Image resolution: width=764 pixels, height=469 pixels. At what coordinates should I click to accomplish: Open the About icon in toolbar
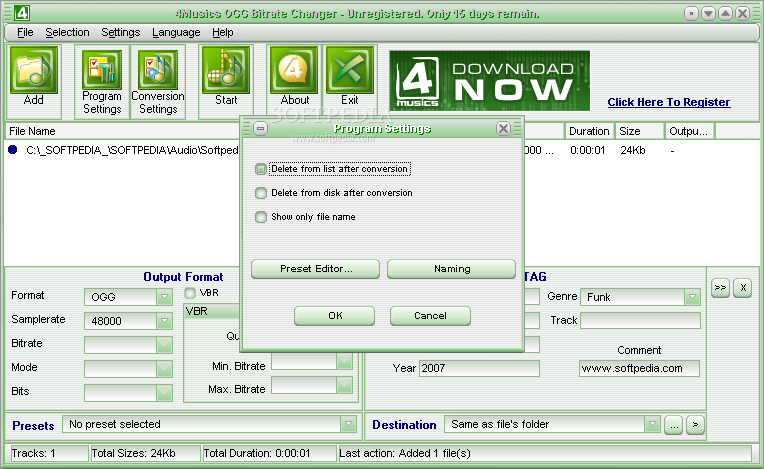(294, 70)
